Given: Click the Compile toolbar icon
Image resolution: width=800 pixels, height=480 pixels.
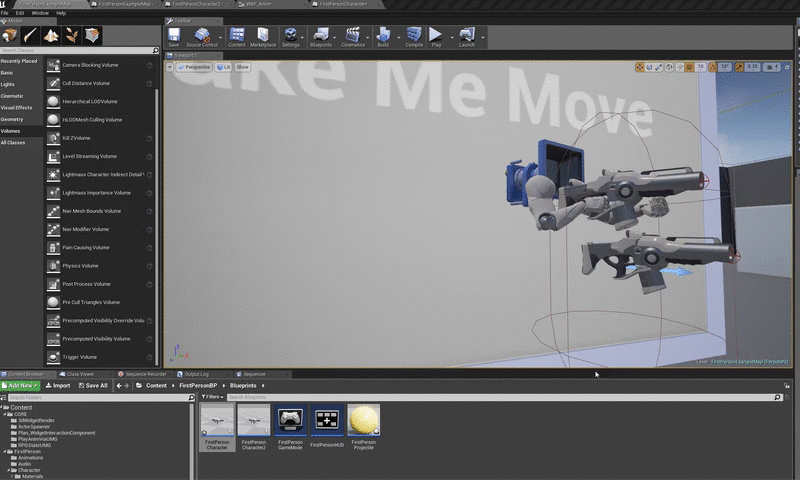Looking at the screenshot, I should [x=413, y=37].
